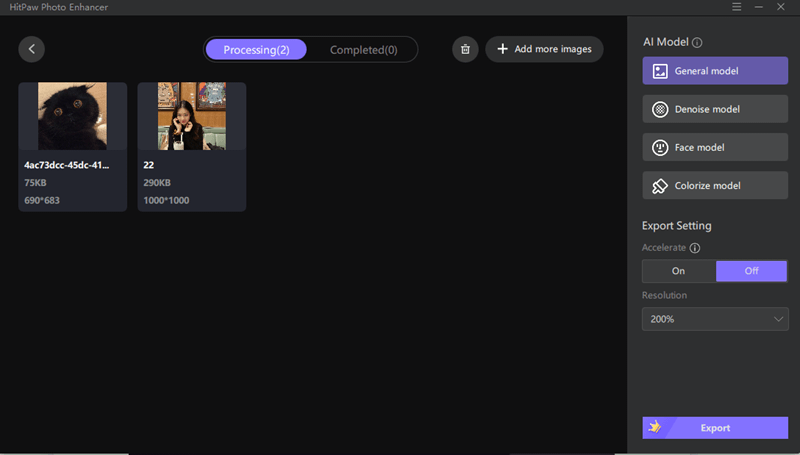Switch to the Processing(2) tab

click(x=256, y=49)
